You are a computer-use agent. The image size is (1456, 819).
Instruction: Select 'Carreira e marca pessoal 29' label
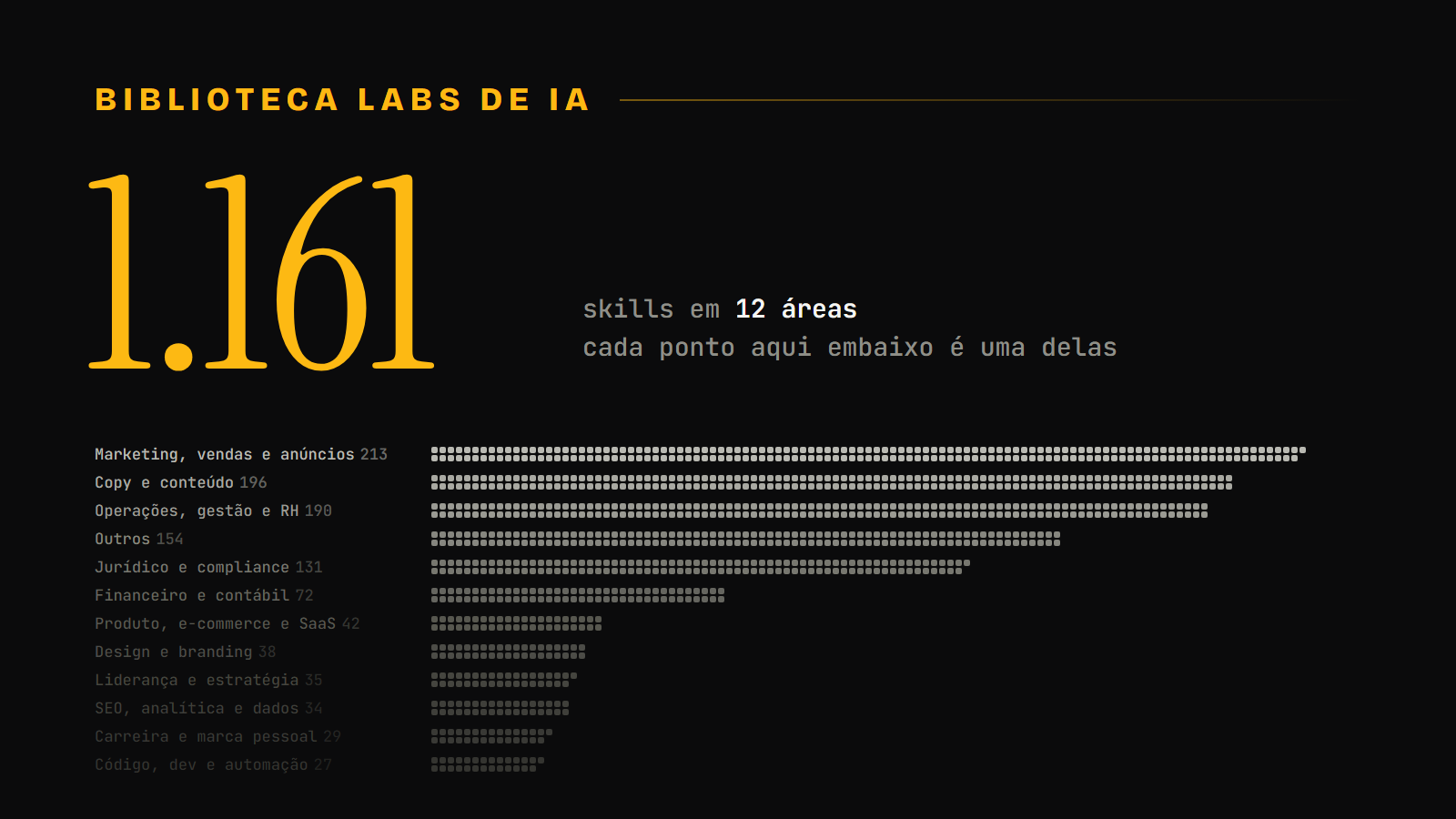[x=218, y=736]
